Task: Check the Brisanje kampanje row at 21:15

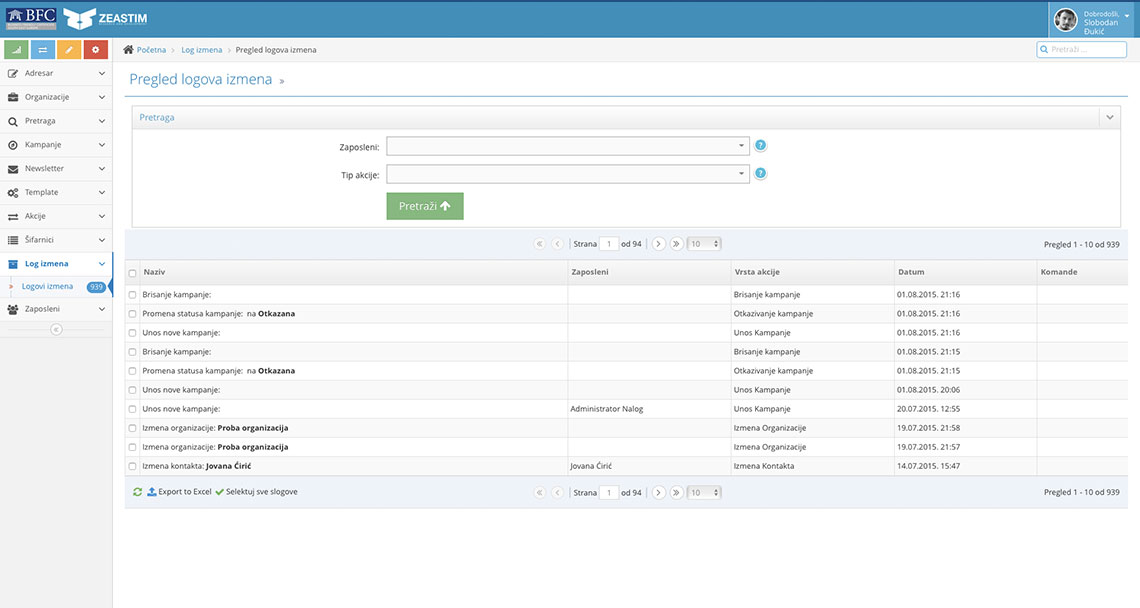Action: [x=132, y=351]
